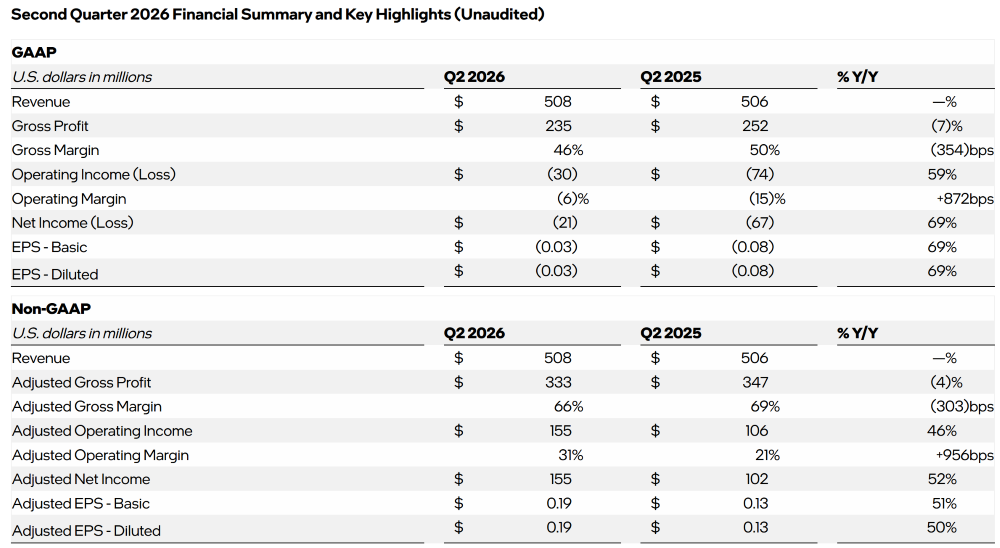The height and width of the screenshot is (548, 1000).
Task: Click the Adjusted Operating Margin +956bps value
Action: pos(964,455)
